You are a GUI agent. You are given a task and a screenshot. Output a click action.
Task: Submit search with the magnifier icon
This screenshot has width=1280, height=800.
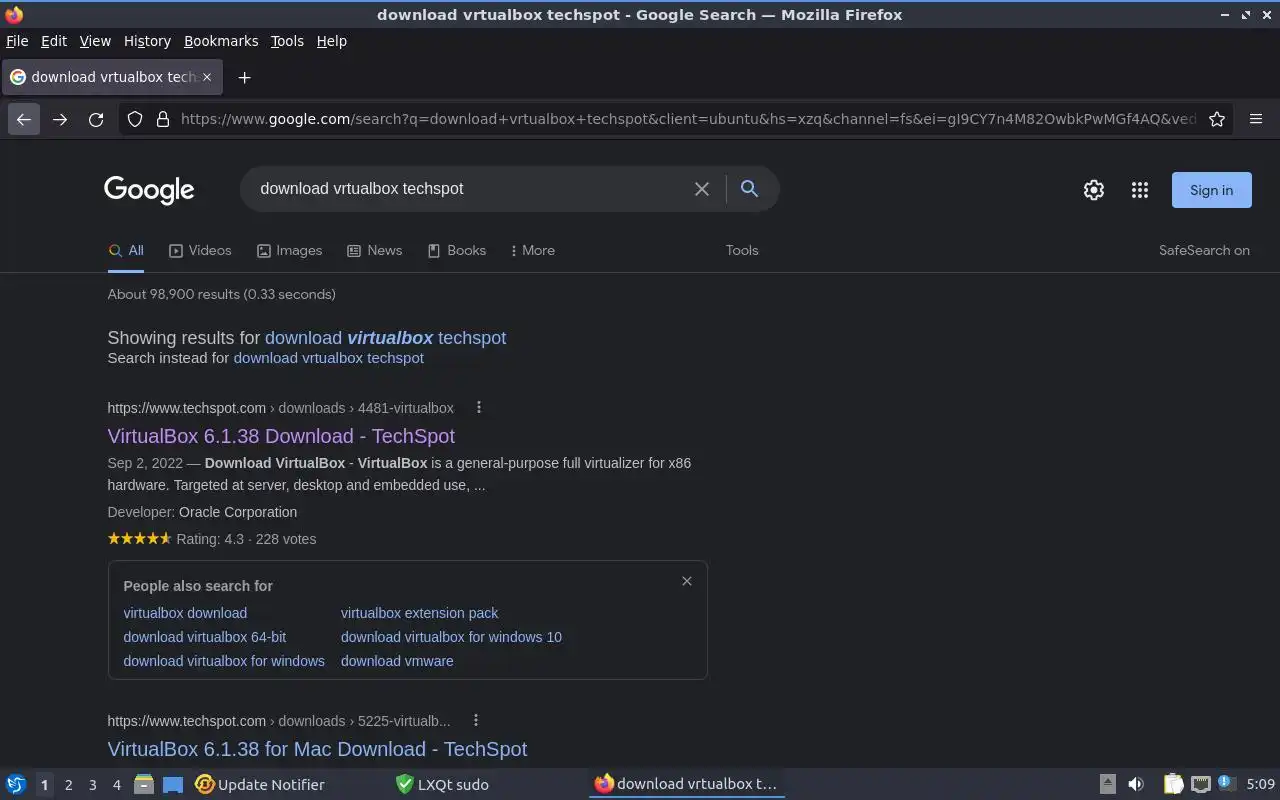click(x=749, y=188)
